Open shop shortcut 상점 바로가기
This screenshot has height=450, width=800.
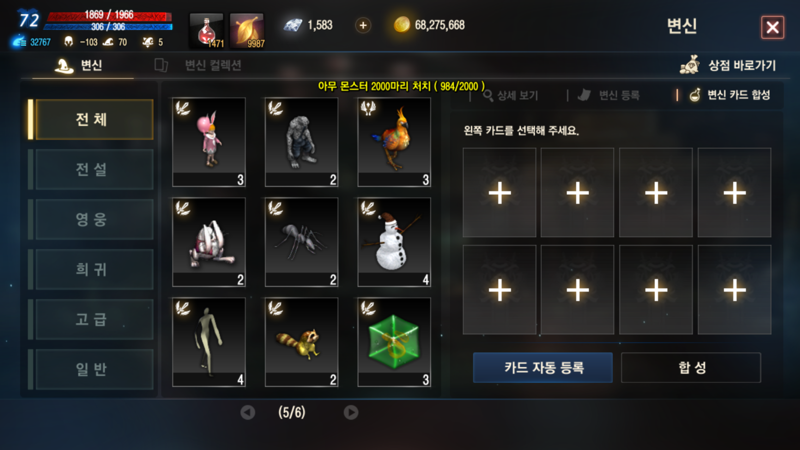pos(728,65)
